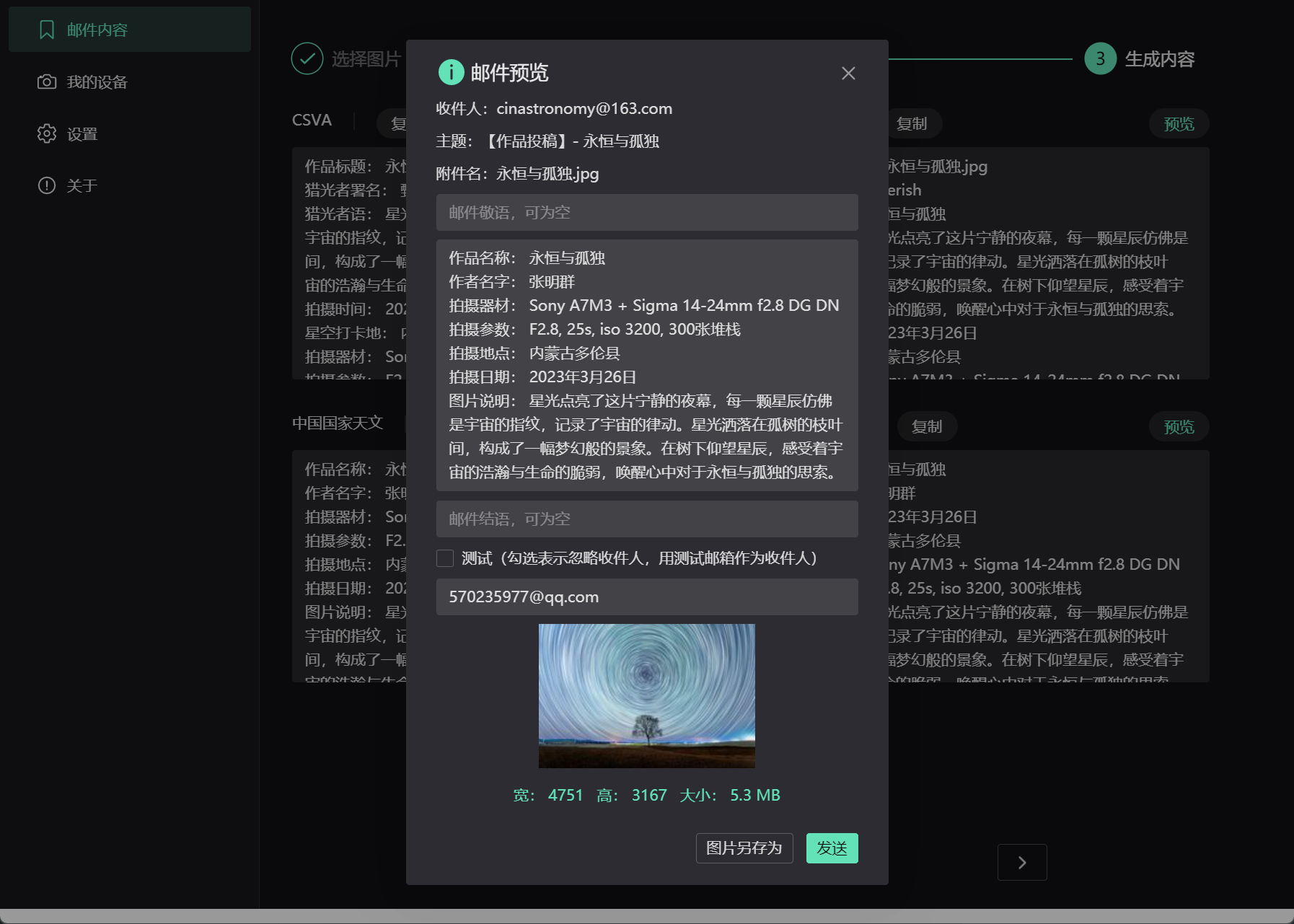Open the top 预览 preview button
This screenshot has height=924, width=1294.
point(1178,123)
